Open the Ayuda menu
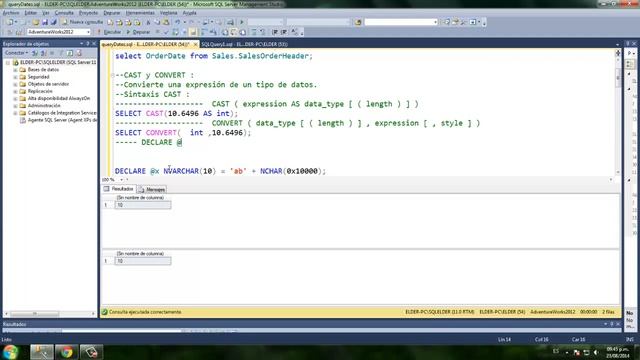Viewport: 640px width, 360px height. [x=189, y=13]
